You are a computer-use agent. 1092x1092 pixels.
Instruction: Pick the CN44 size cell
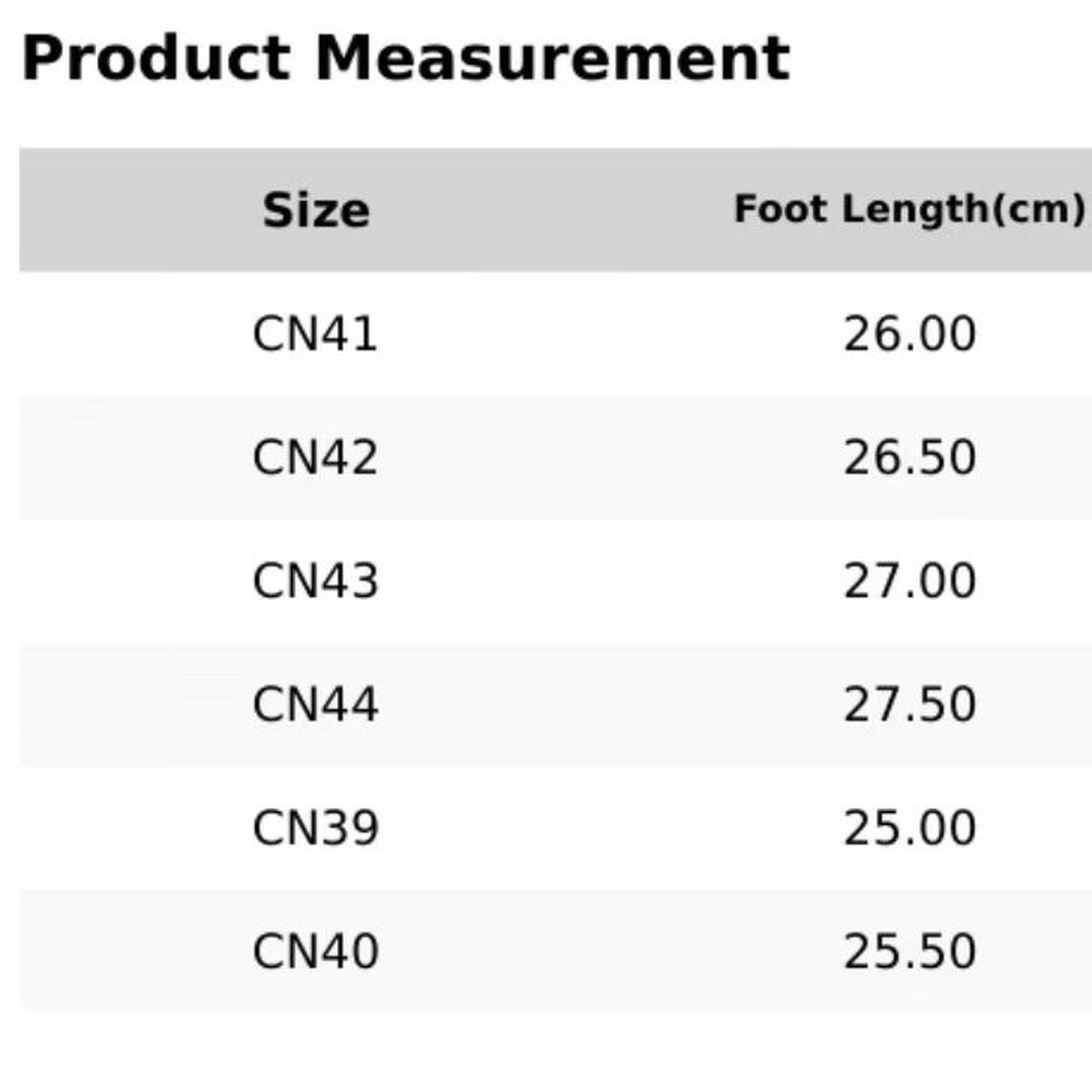pyautogui.click(x=315, y=705)
